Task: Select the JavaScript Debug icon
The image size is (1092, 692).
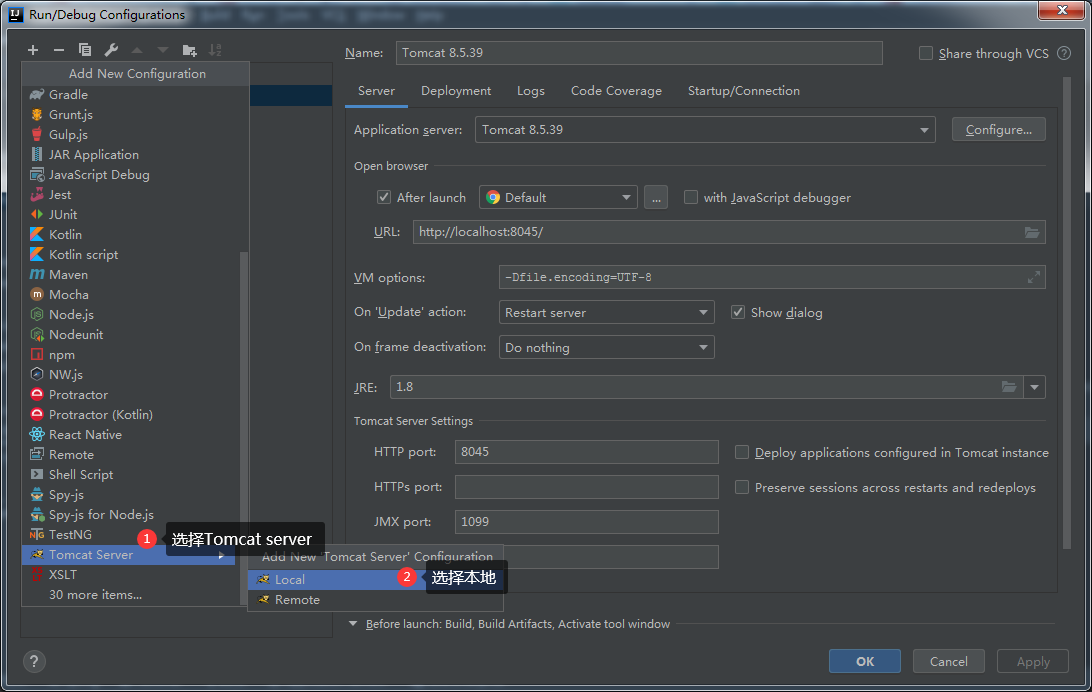Action: point(37,175)
